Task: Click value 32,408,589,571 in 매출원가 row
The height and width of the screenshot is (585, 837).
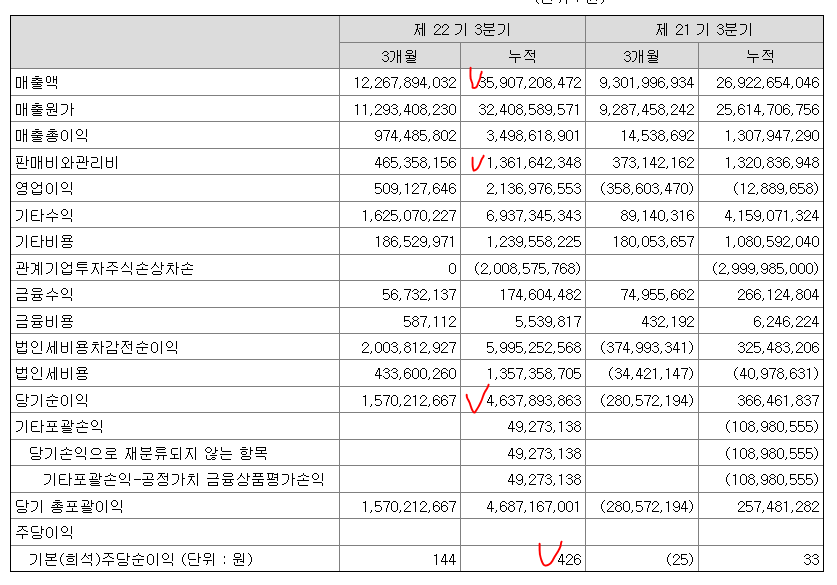Action: tap(529, 109)
